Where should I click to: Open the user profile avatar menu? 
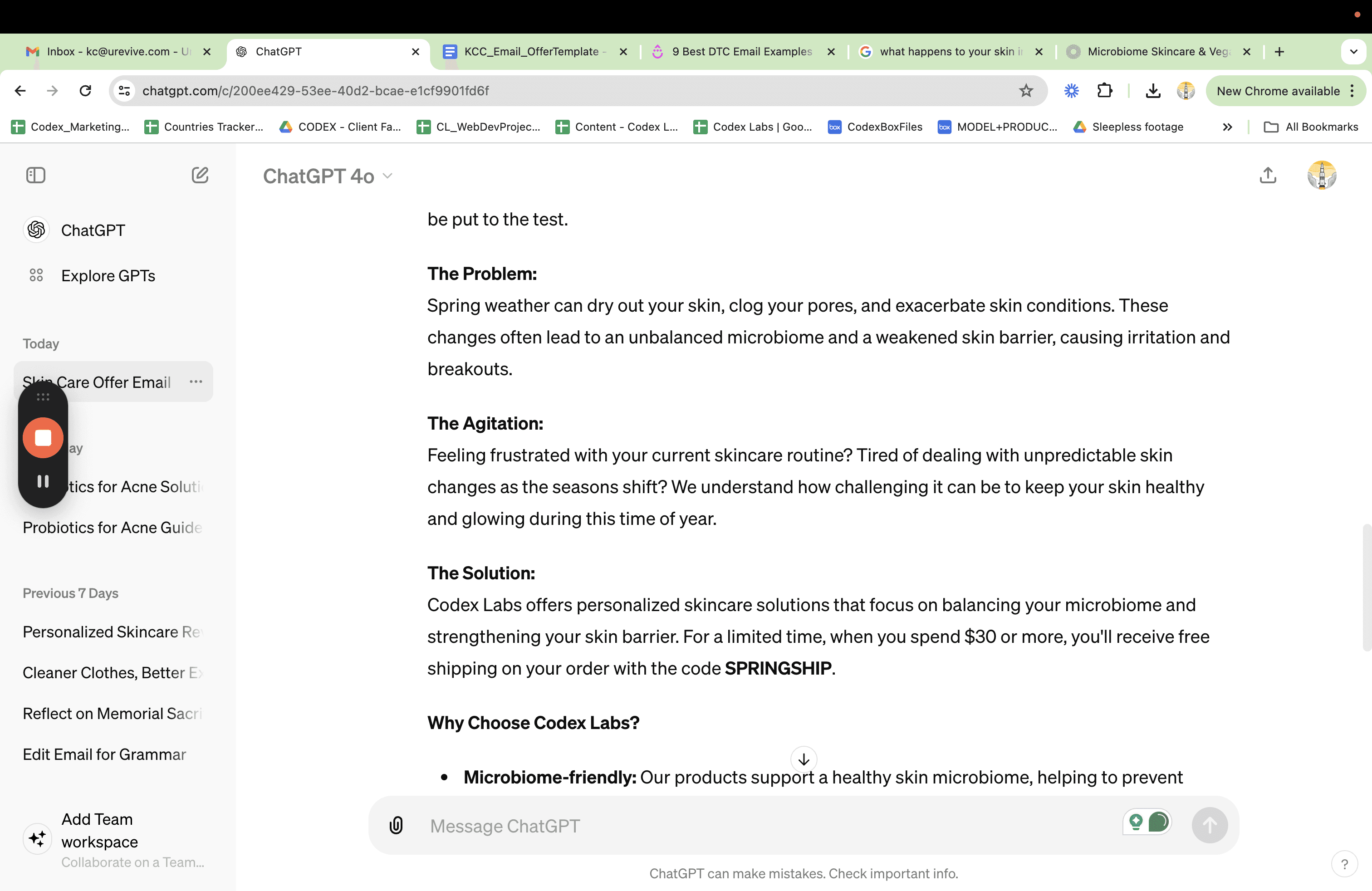coord(1322,175)
